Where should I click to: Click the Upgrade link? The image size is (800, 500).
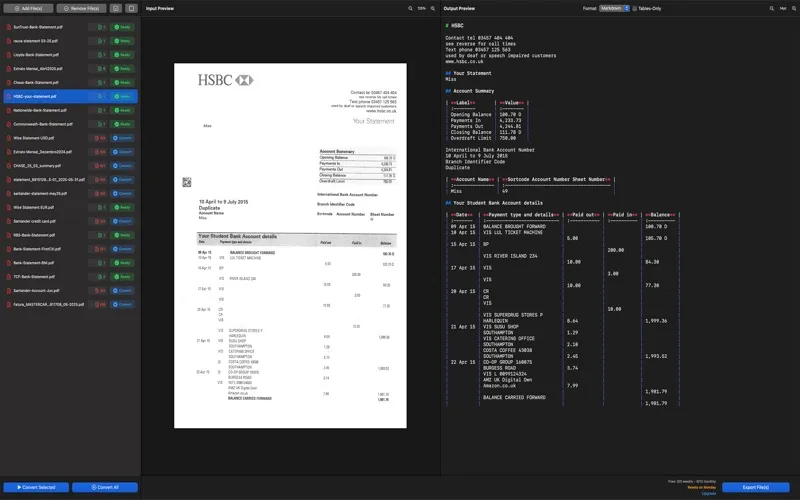click(x=709, y=493)
